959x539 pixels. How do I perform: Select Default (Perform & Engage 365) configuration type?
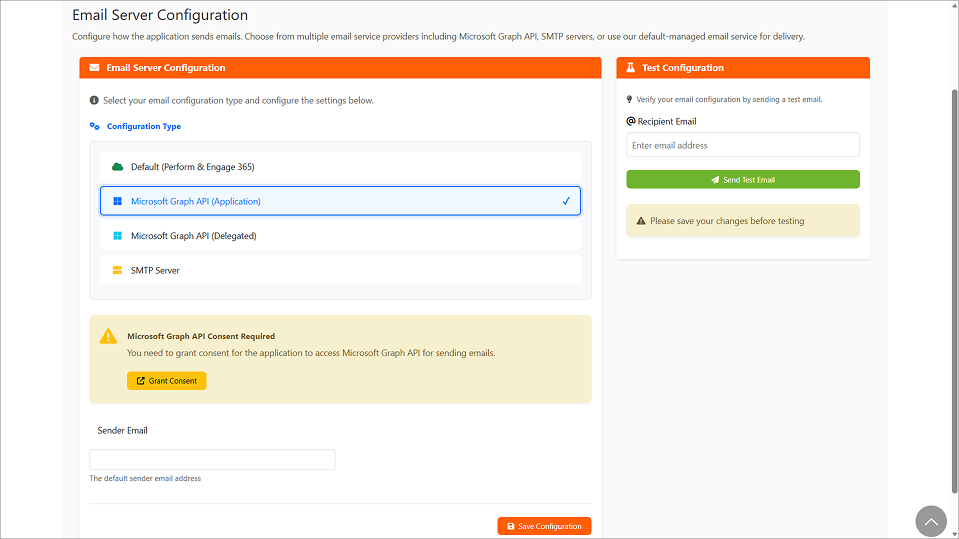coord(340,166)
